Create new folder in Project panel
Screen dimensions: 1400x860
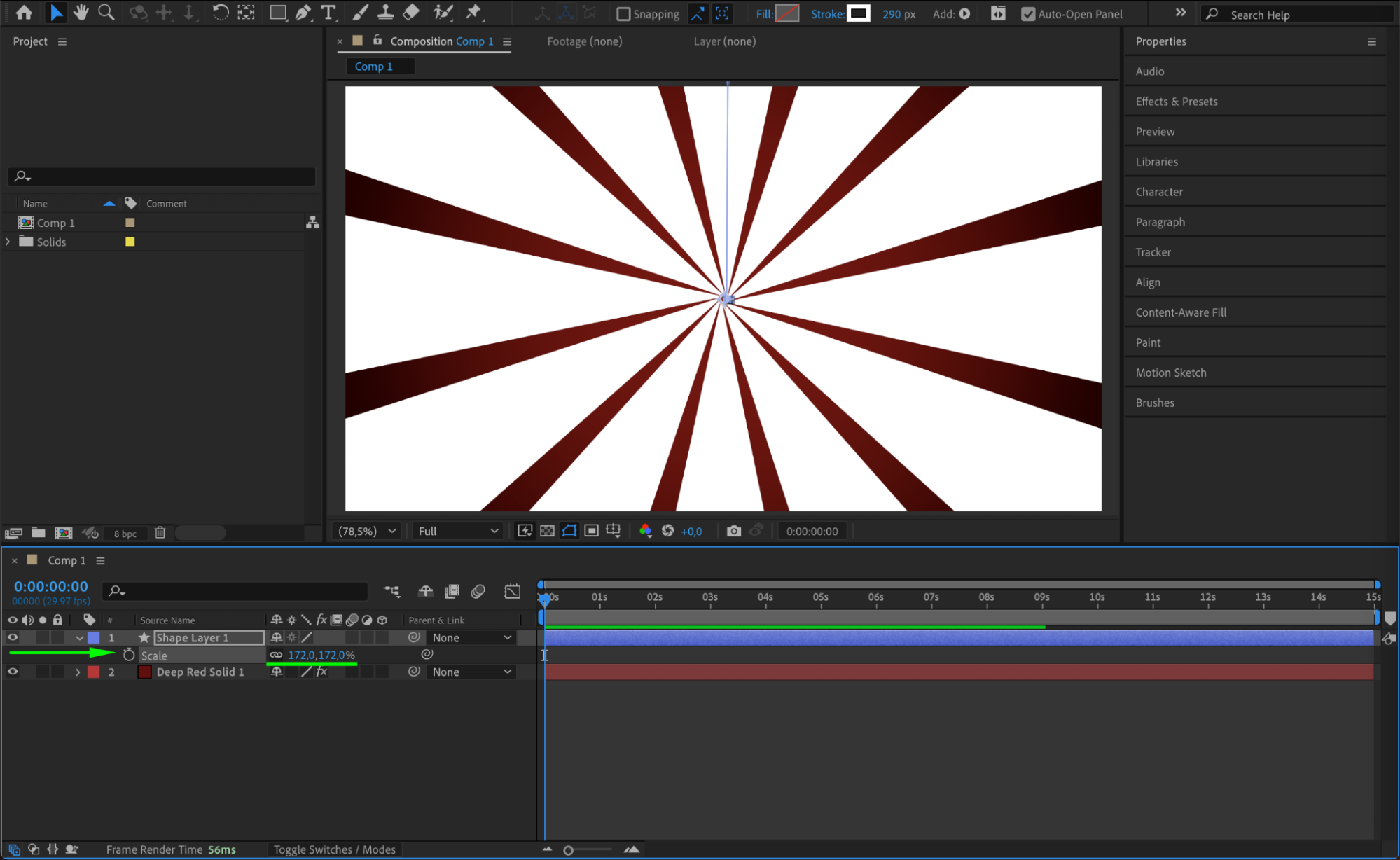39,533
